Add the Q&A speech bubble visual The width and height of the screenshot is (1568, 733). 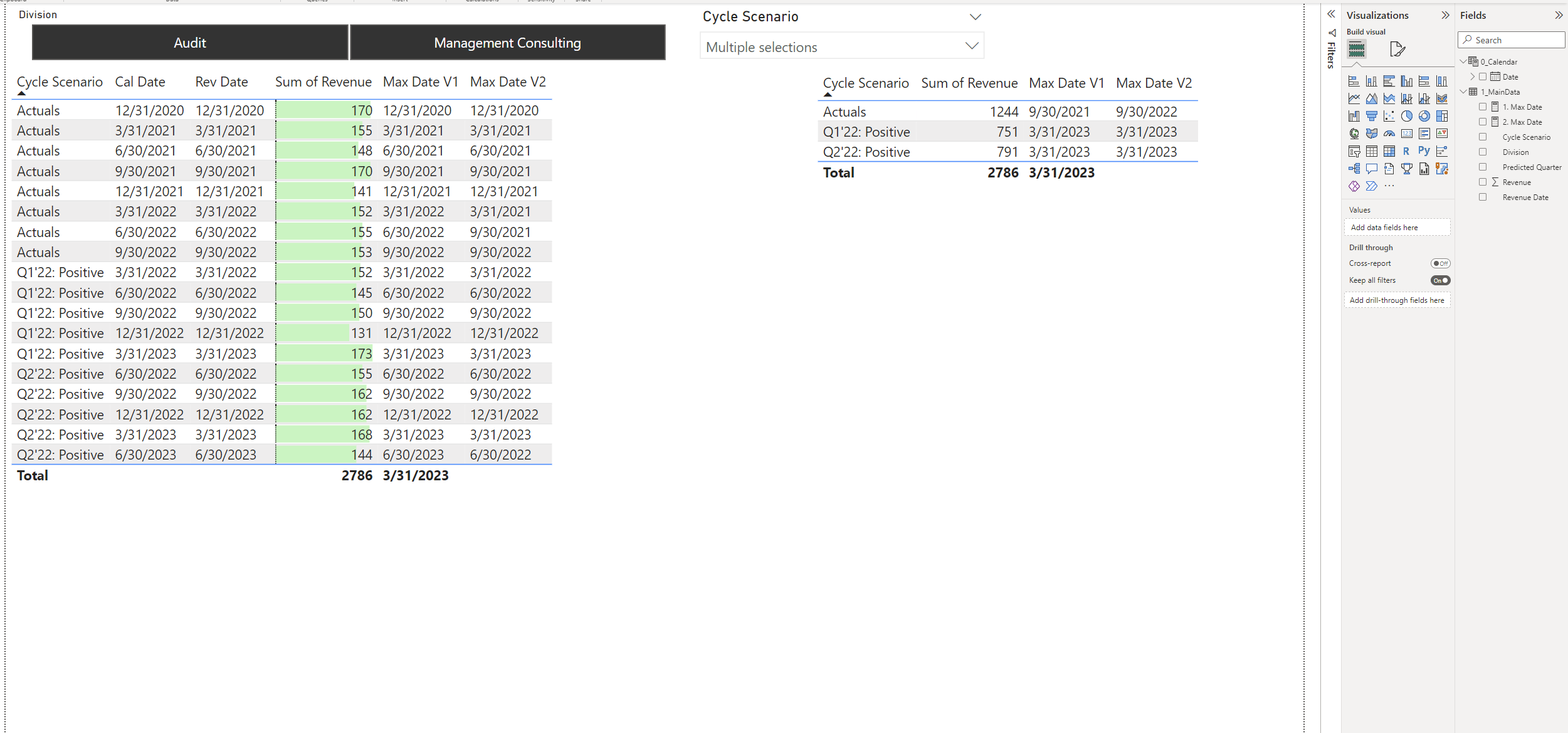[x=1371, y=169]
